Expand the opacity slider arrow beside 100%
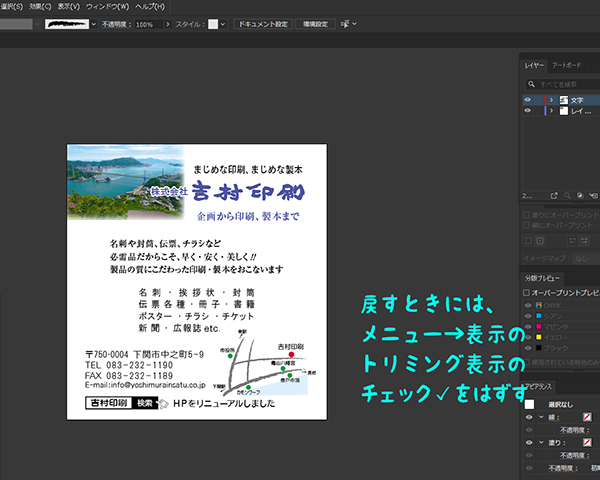The width and height of the screenshot is (600, 480). 168,24
